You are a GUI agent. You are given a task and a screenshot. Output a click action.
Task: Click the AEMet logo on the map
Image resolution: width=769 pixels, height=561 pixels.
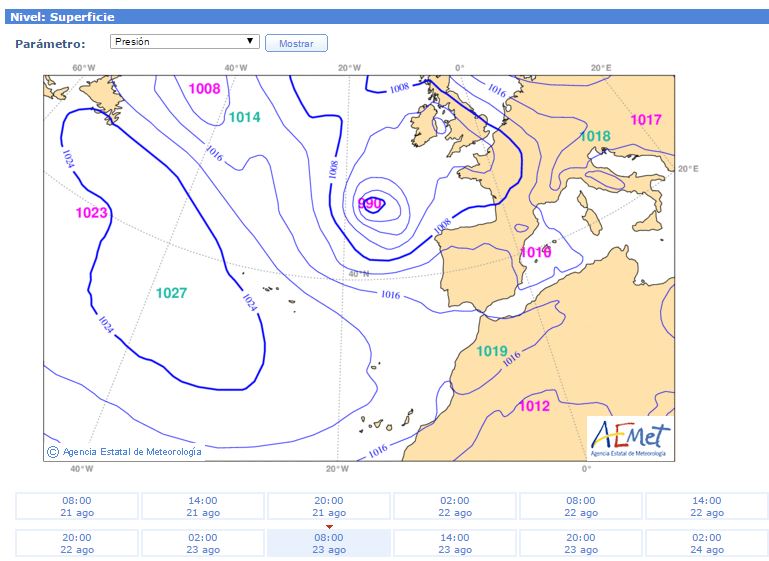pyautogui.click(x=630, y=438)
